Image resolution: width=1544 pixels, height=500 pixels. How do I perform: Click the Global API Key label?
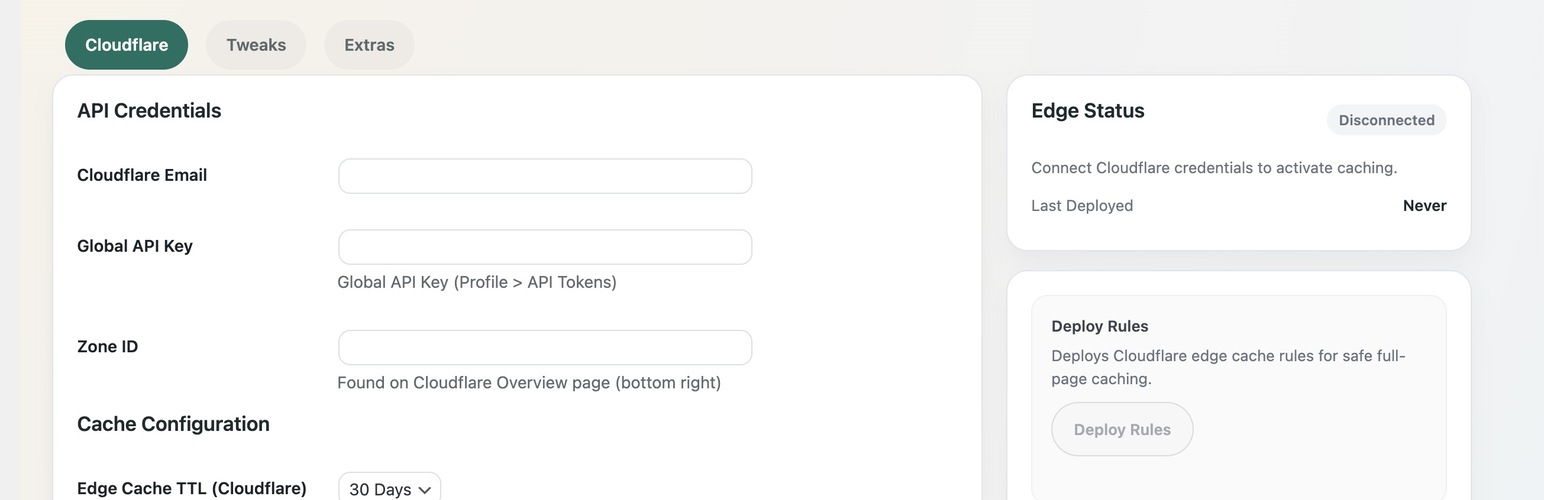point(135,246)
